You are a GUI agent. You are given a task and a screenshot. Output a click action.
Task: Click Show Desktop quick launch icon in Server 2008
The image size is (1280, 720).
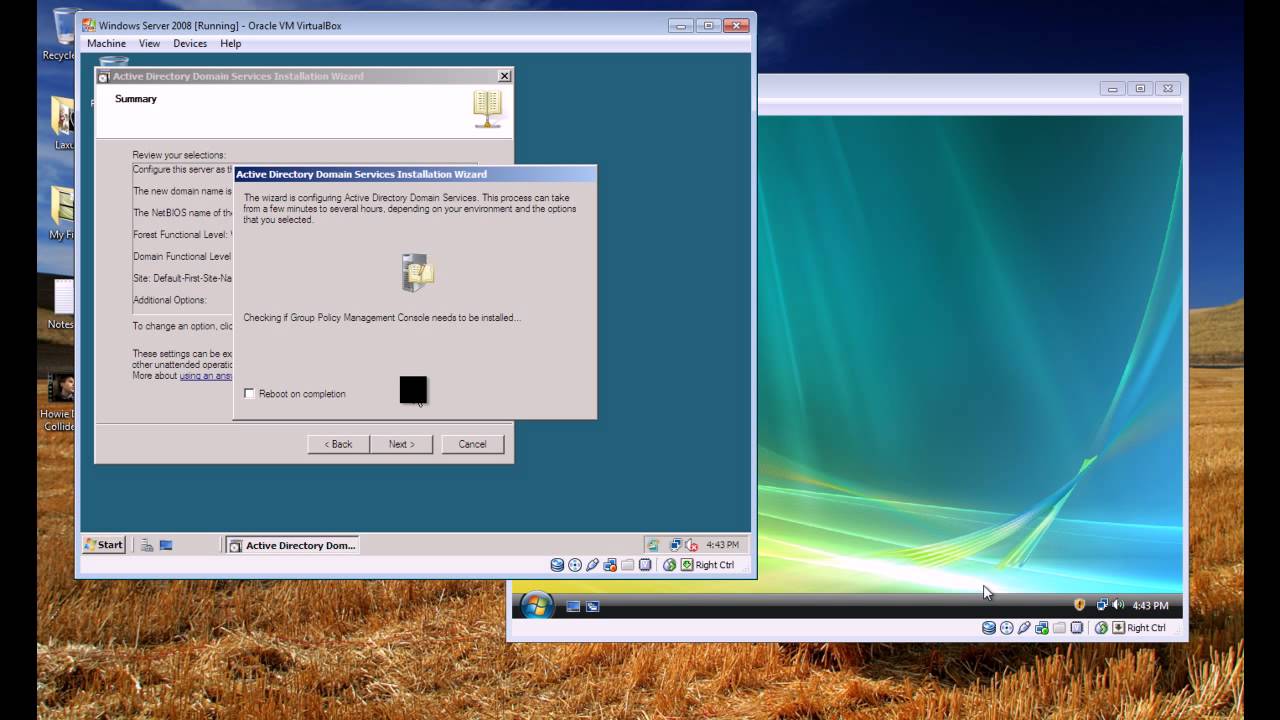tap(166, 545)
